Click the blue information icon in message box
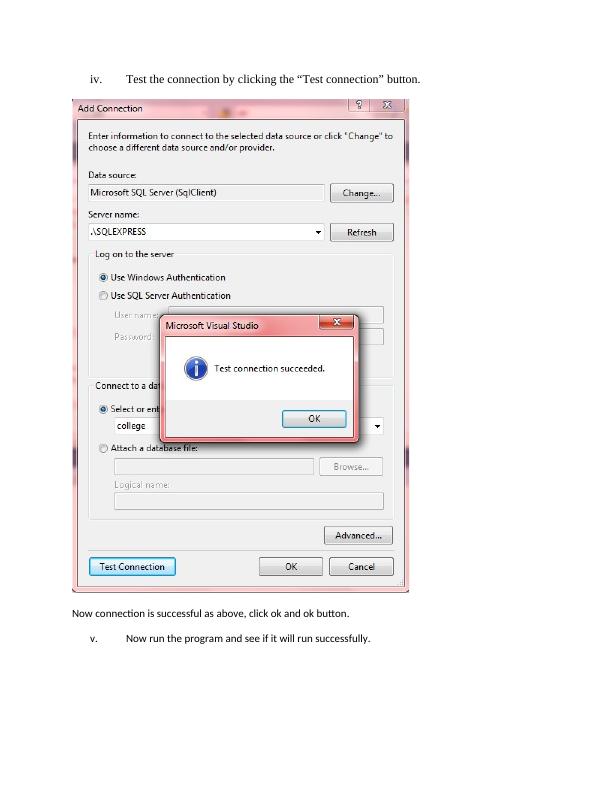 click(196, 368)
